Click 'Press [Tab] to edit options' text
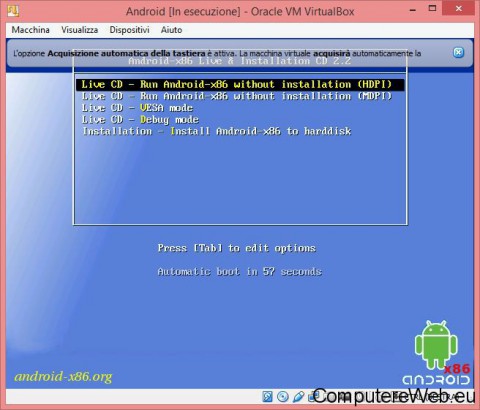Viewport: 480px width, 410px height. [x=237, y=248]
